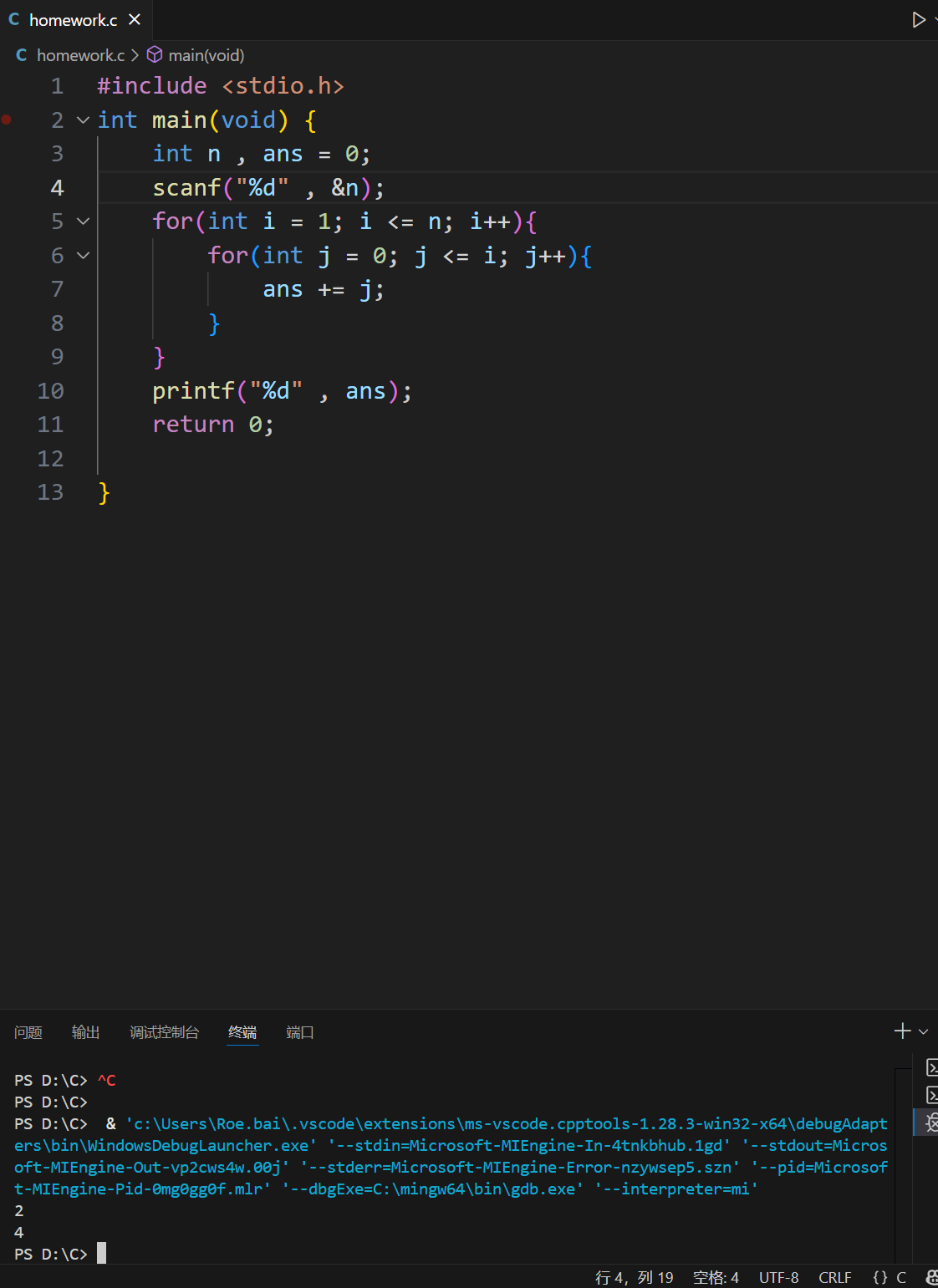The width and height of the screenshot is (938, 1288).
Task: Click the C file icon on editor tab
Action: 14,19
